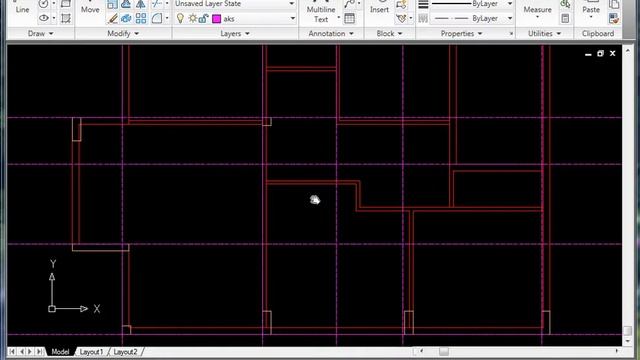Viewport: 640px width, 360px height.
Task: Click the Copy Clip icon in Clipboard
Action: click(614, 4)
